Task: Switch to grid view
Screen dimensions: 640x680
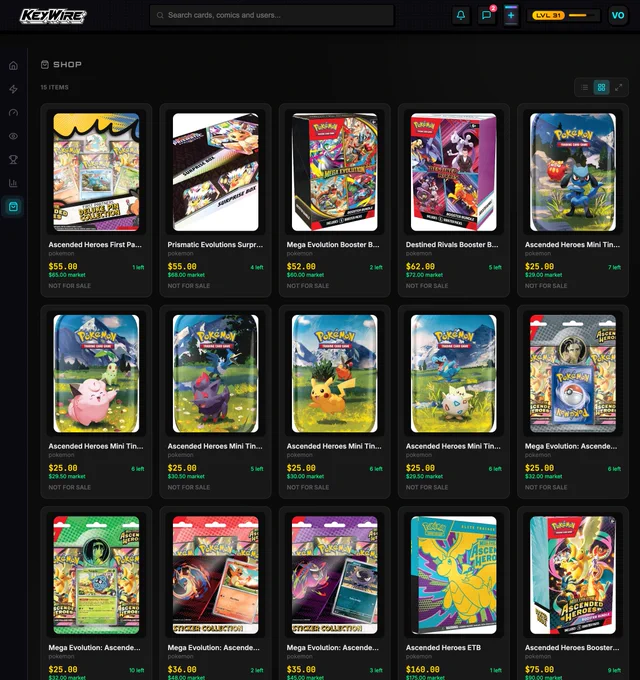Action: click(601, 88)
